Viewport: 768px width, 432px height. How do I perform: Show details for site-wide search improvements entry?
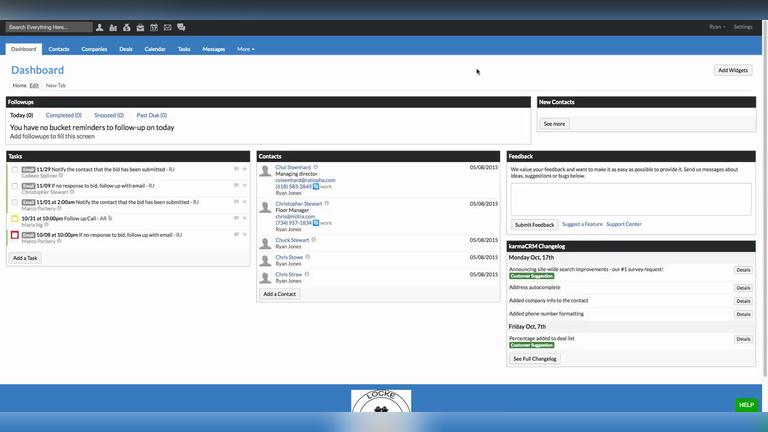tap(743, 270)
